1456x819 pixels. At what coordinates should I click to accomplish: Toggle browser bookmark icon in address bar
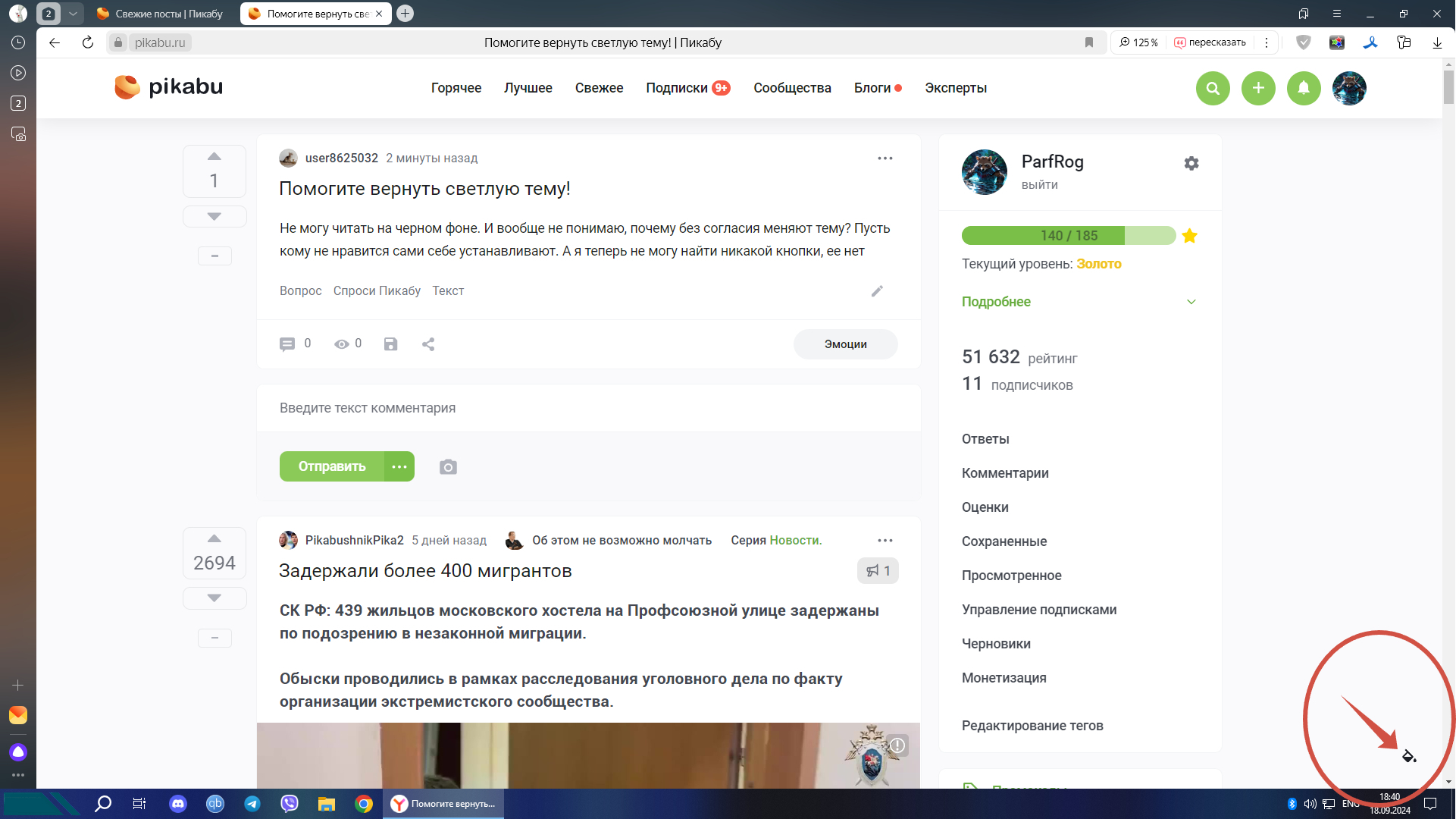pyautogui.click(x=1089, y=42)
